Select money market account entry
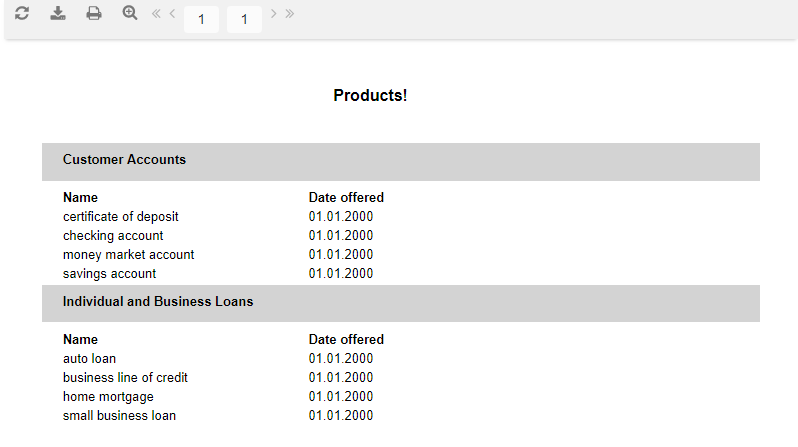 click(x=129, y=255)
